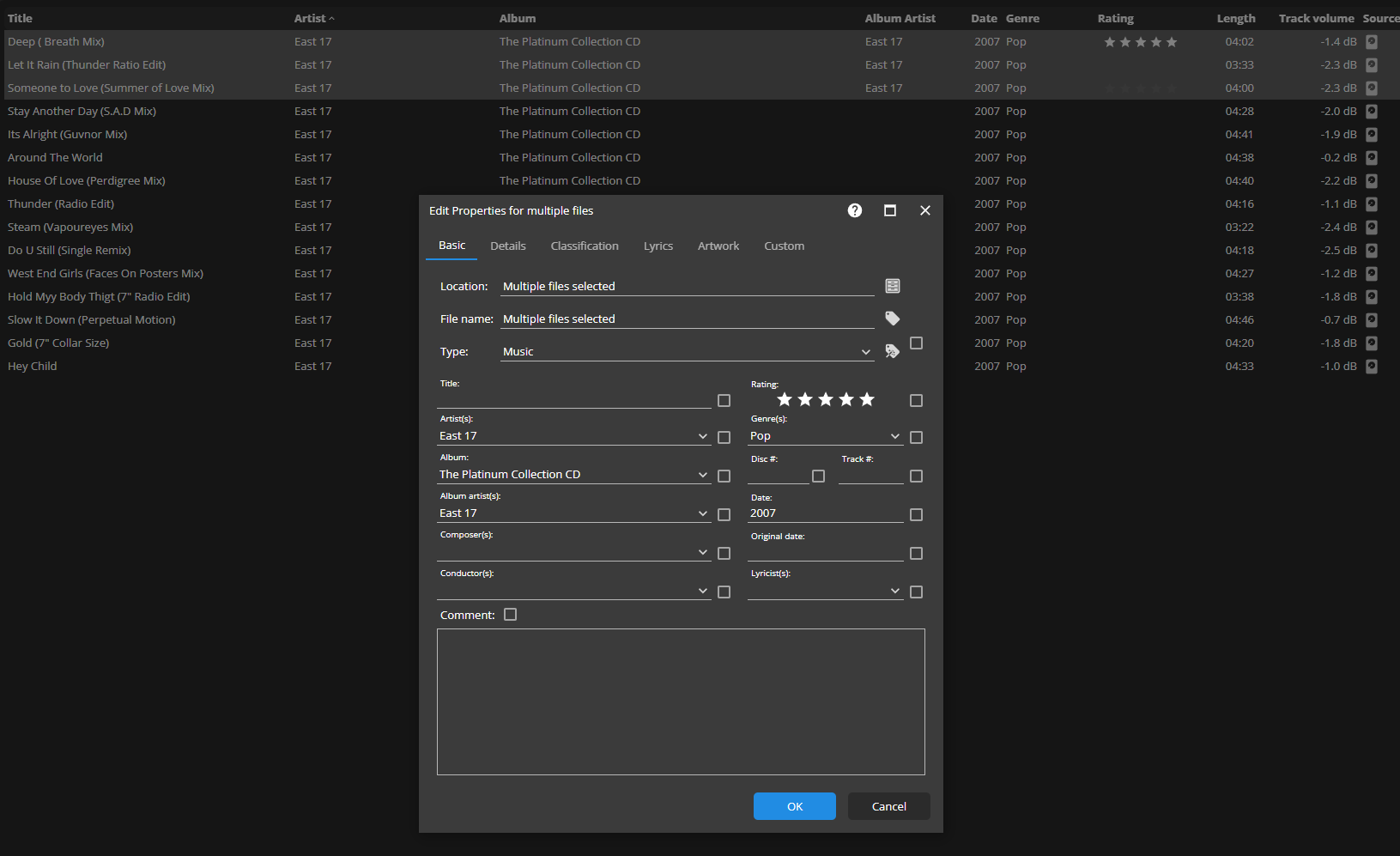
Task: Enable the Comment field checkbox
Action: tap(511, 615)
